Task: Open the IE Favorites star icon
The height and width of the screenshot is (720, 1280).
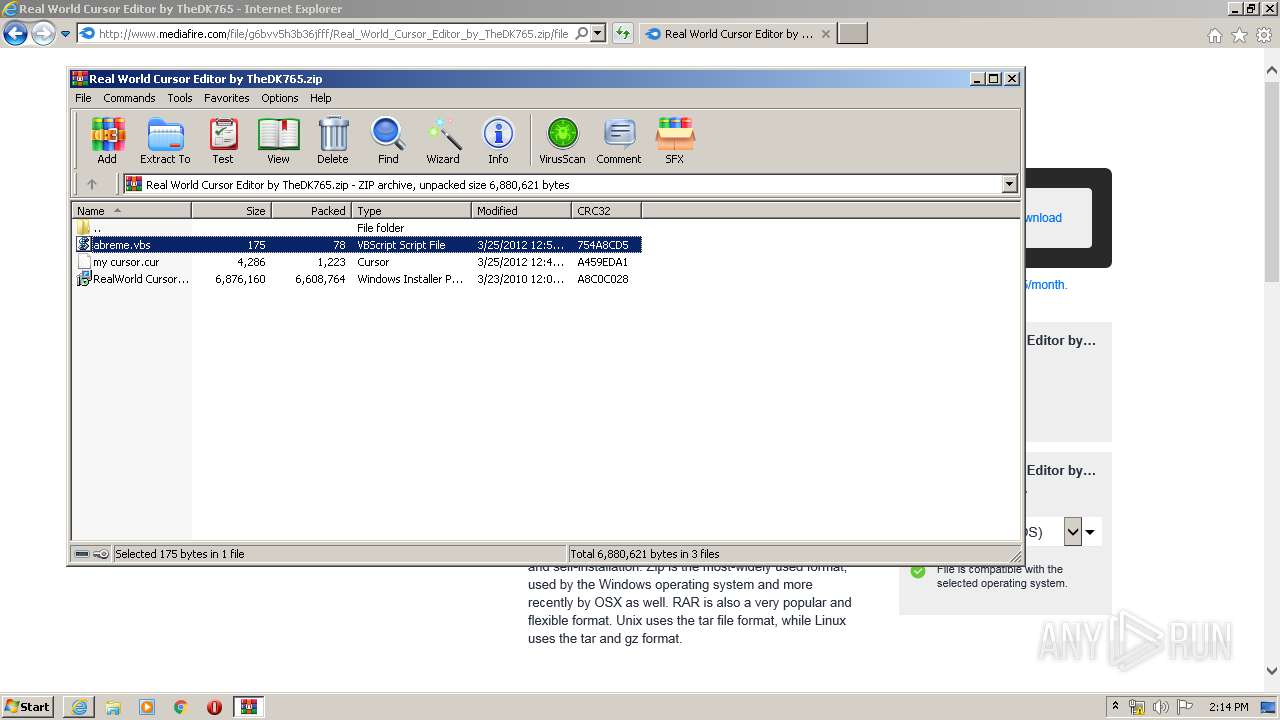Action: (1239, 35)
